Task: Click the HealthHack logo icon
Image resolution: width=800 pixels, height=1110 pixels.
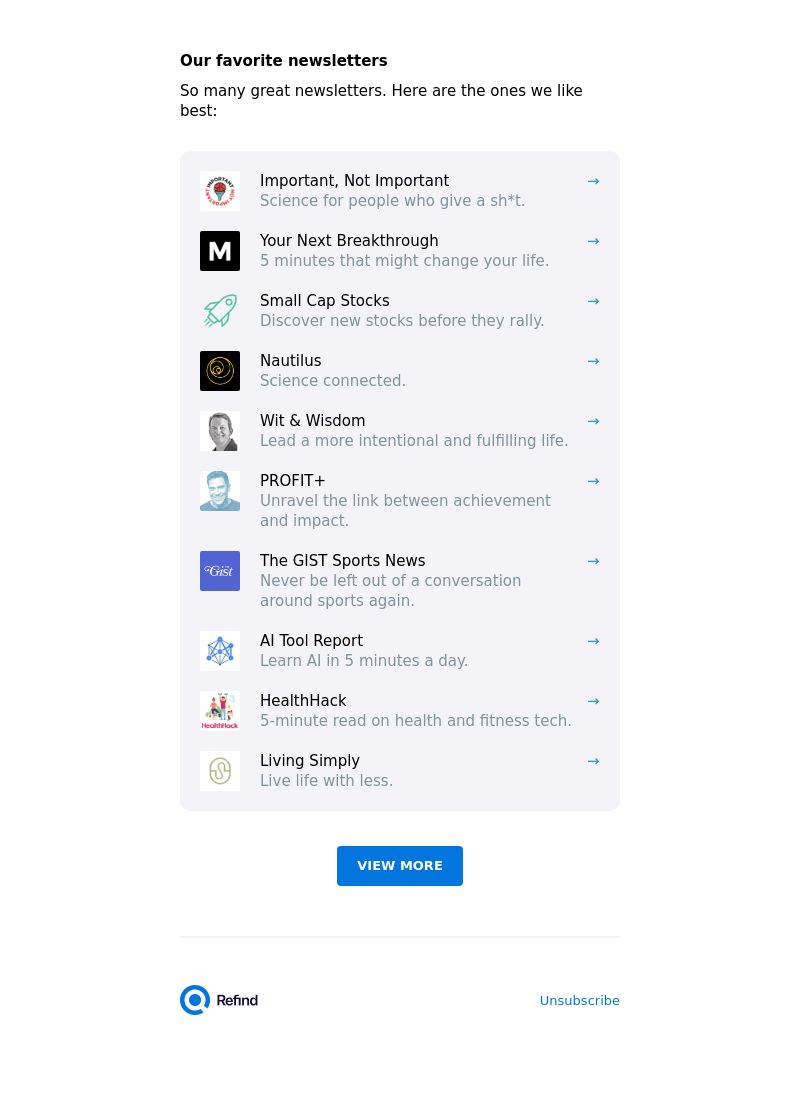Action: tap(220, 711)
